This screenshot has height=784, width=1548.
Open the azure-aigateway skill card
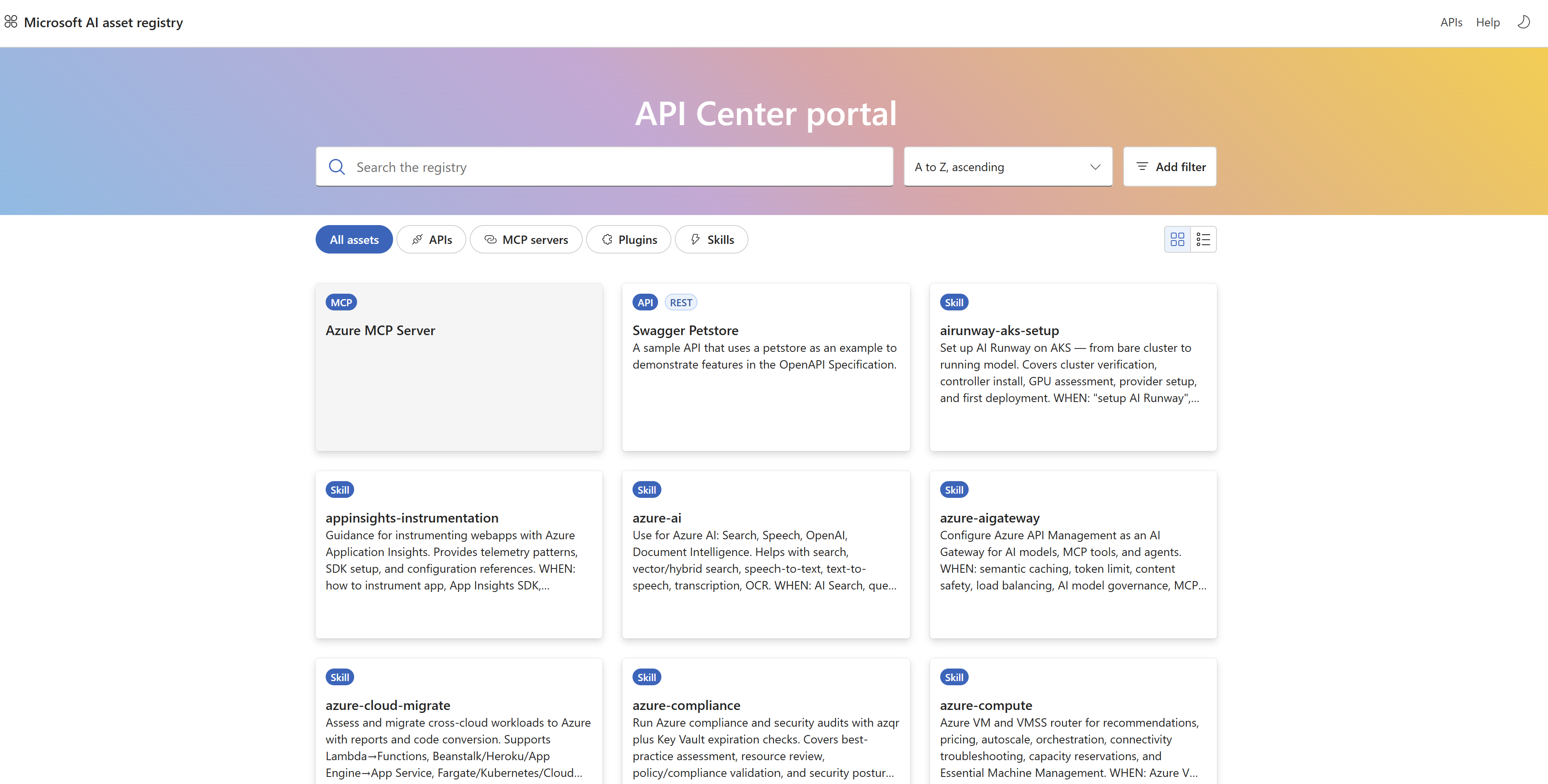tap(1073, 554)
